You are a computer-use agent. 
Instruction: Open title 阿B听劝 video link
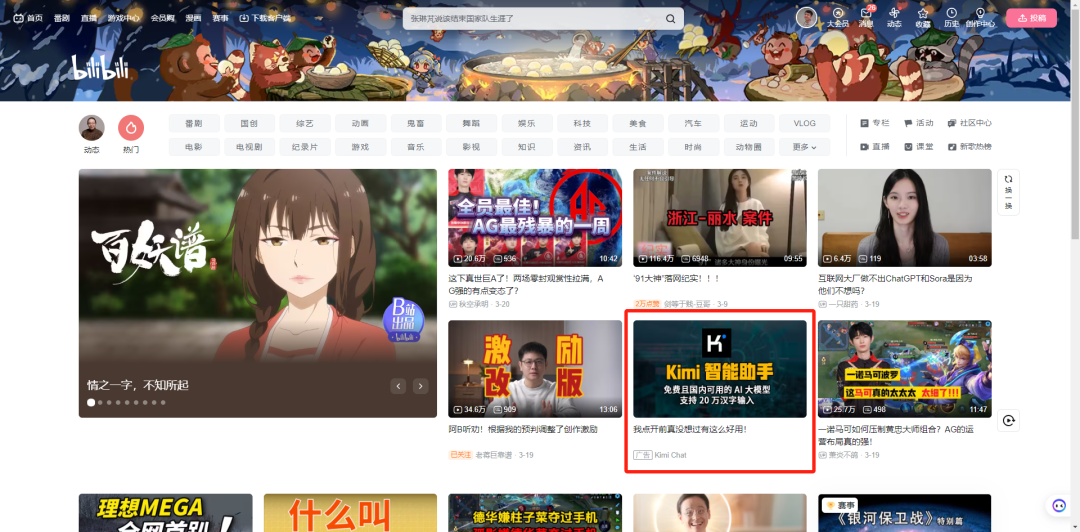pos(523,429)
